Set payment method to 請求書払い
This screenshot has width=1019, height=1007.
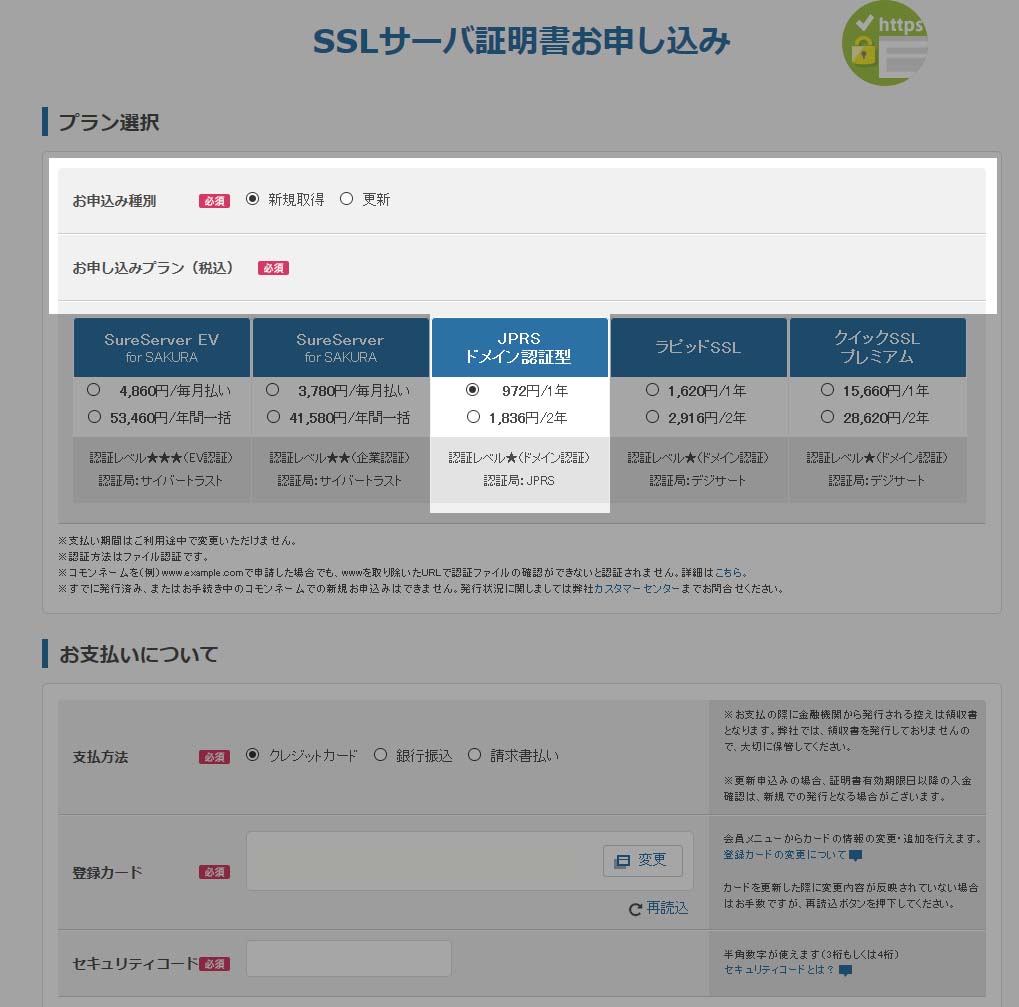[x=474, y=755]
